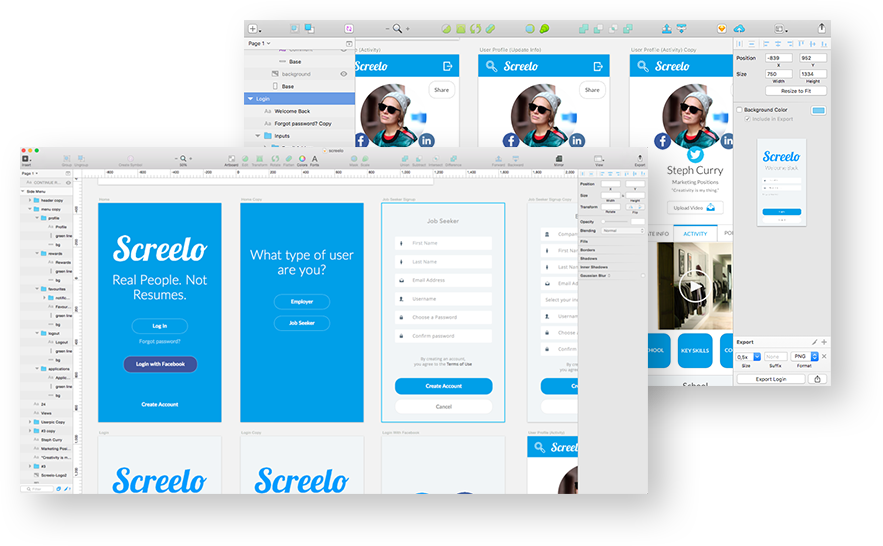Click the Position X field showing -839
883x546 pixels.
click(x=778, y=58)
